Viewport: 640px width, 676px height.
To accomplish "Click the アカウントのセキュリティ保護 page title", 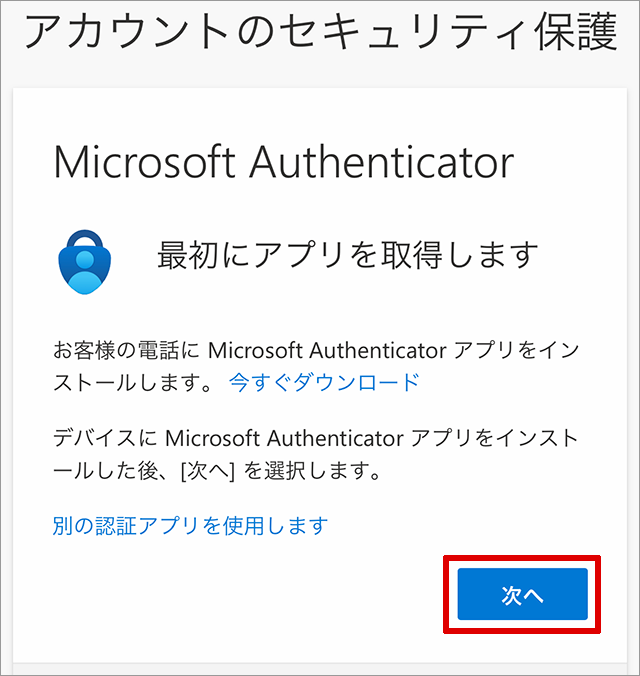I will (321, 32).
